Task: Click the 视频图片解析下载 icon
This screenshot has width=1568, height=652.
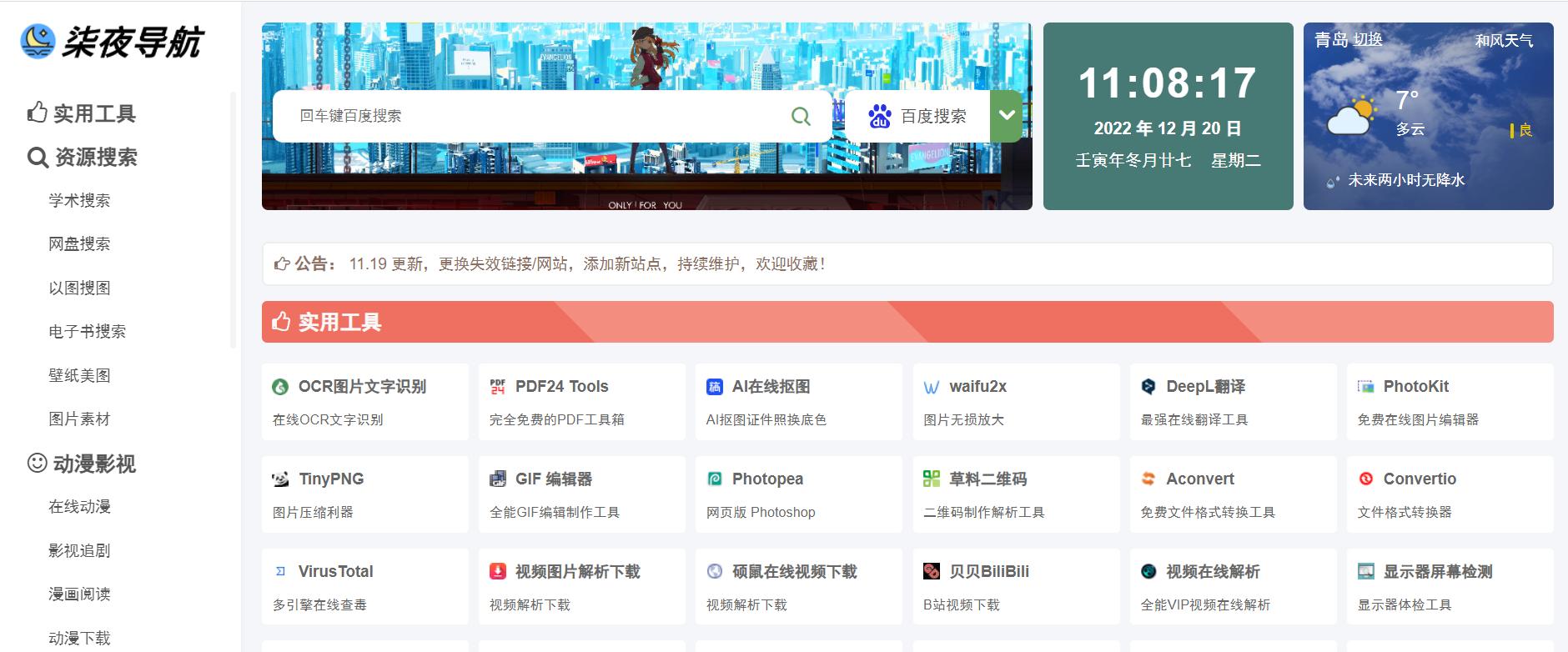Action: point(498,572)
